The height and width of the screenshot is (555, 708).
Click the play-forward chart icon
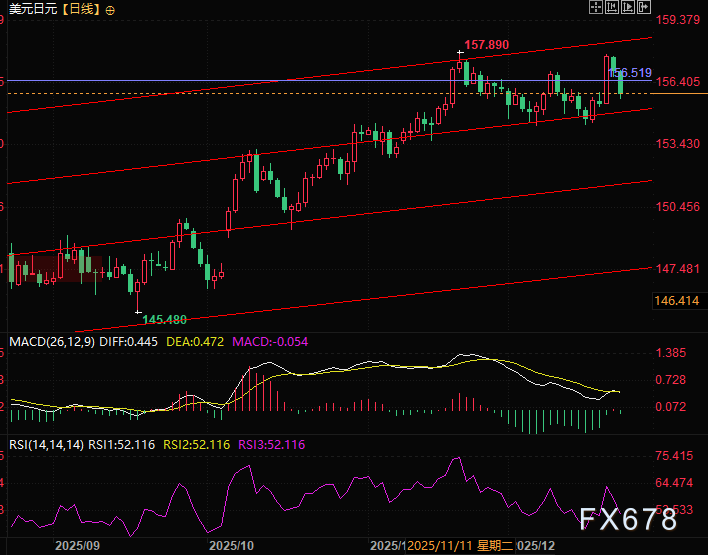[630, 7]
